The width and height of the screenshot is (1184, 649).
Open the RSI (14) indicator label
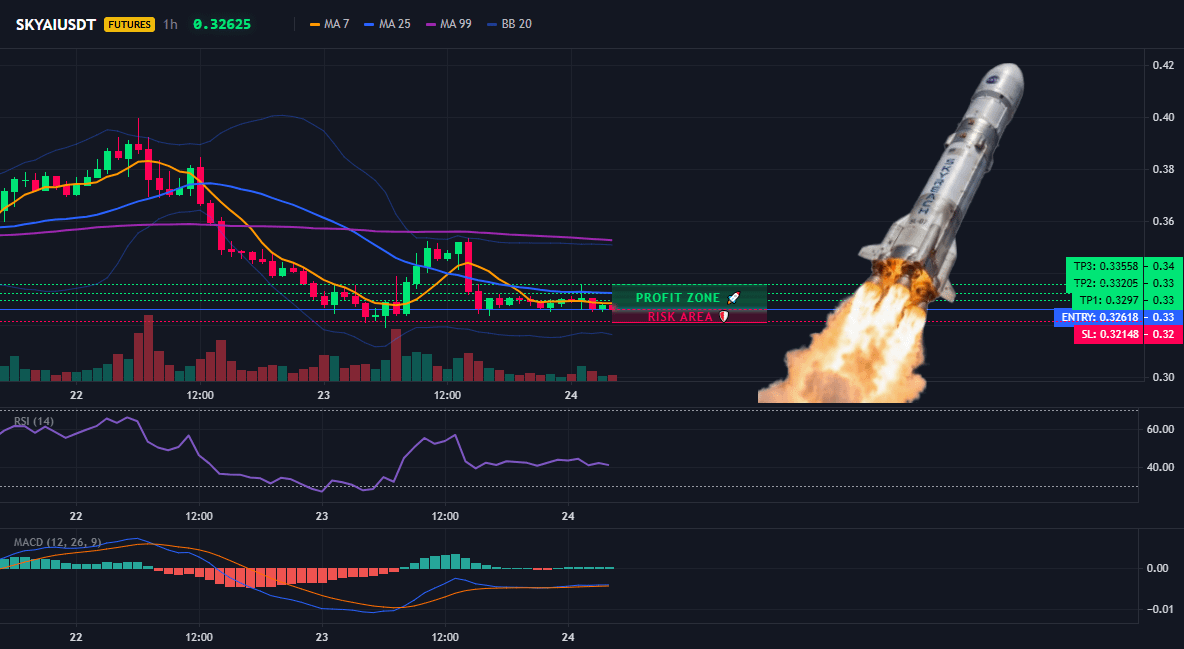tap(34, 421)
